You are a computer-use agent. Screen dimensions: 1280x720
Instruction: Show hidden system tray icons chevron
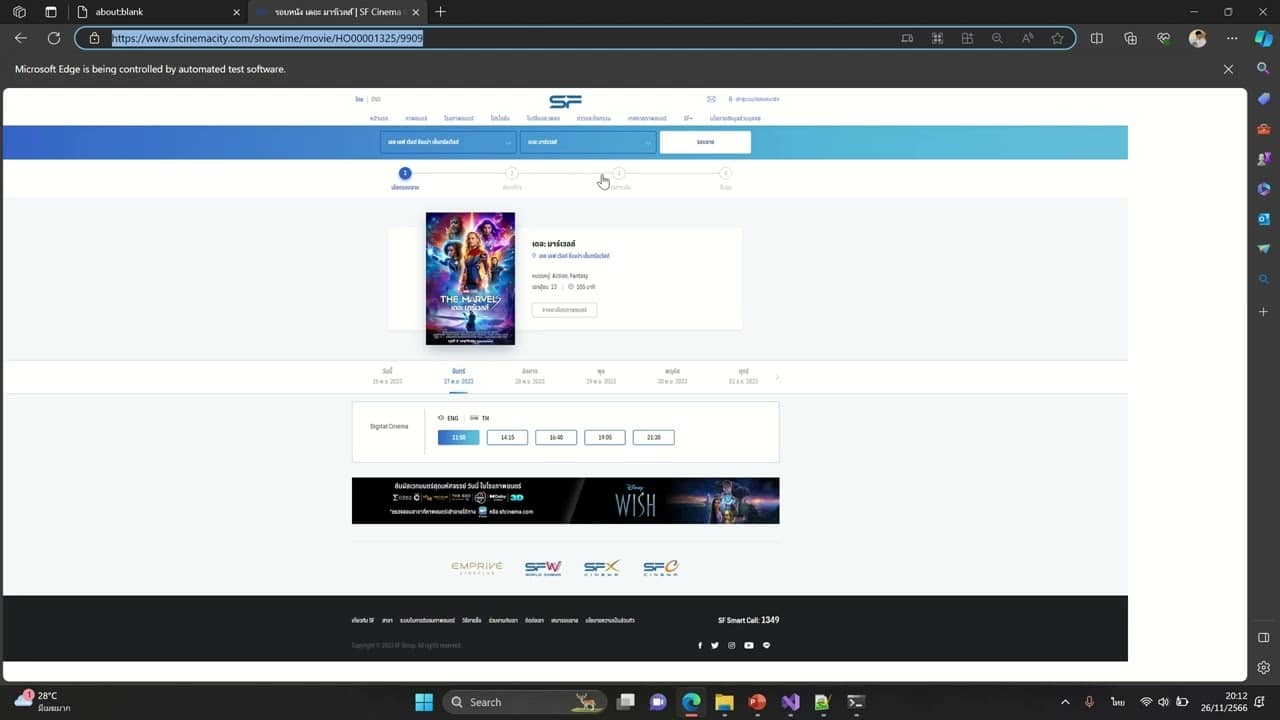[1065, 702]
